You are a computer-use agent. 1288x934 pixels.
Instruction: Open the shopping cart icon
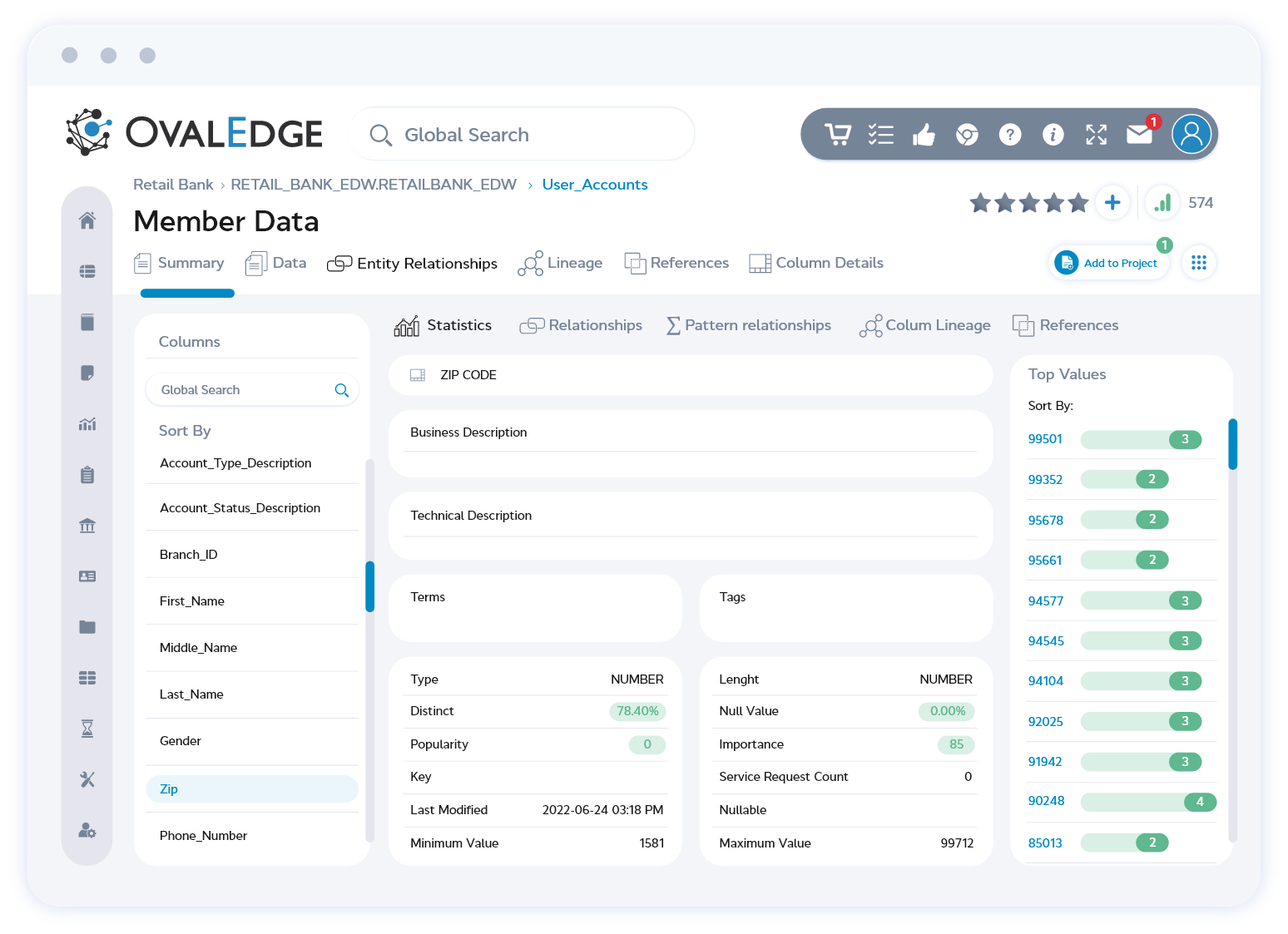click(x=838, y=134)
